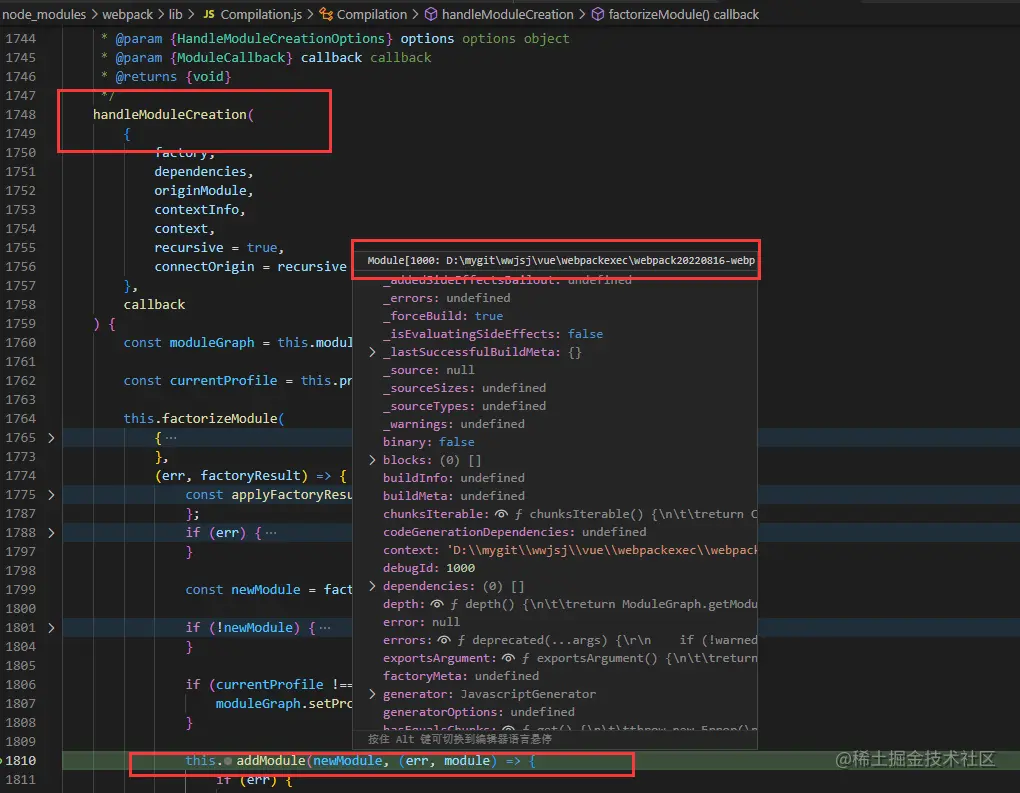Click originModule parameter on line 1752
The width and height of the screenshot is (1020, 793).
click(200, 191)
